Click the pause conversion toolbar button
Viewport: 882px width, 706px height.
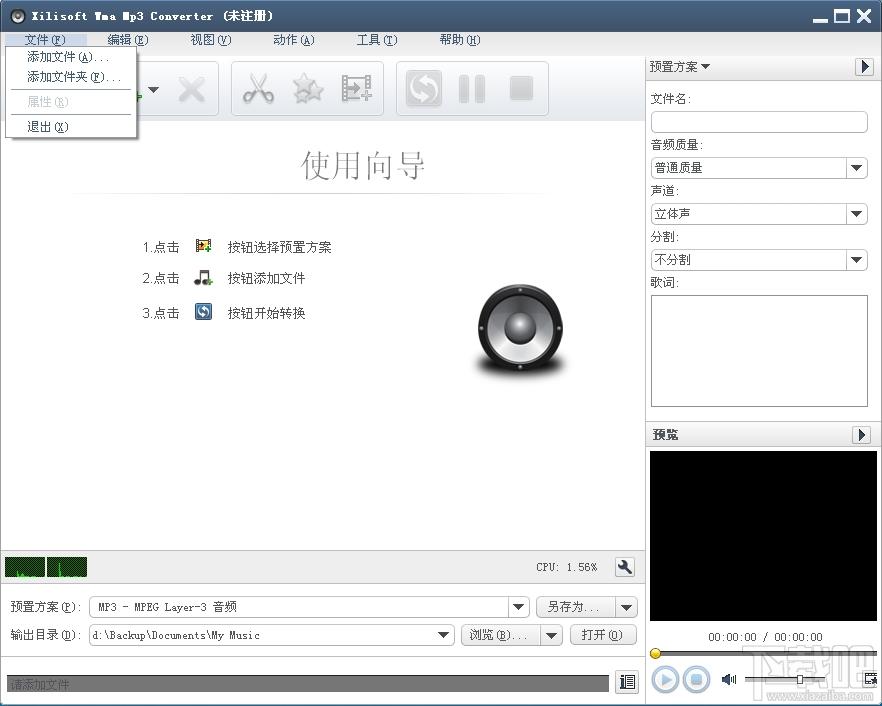point(472,89)
